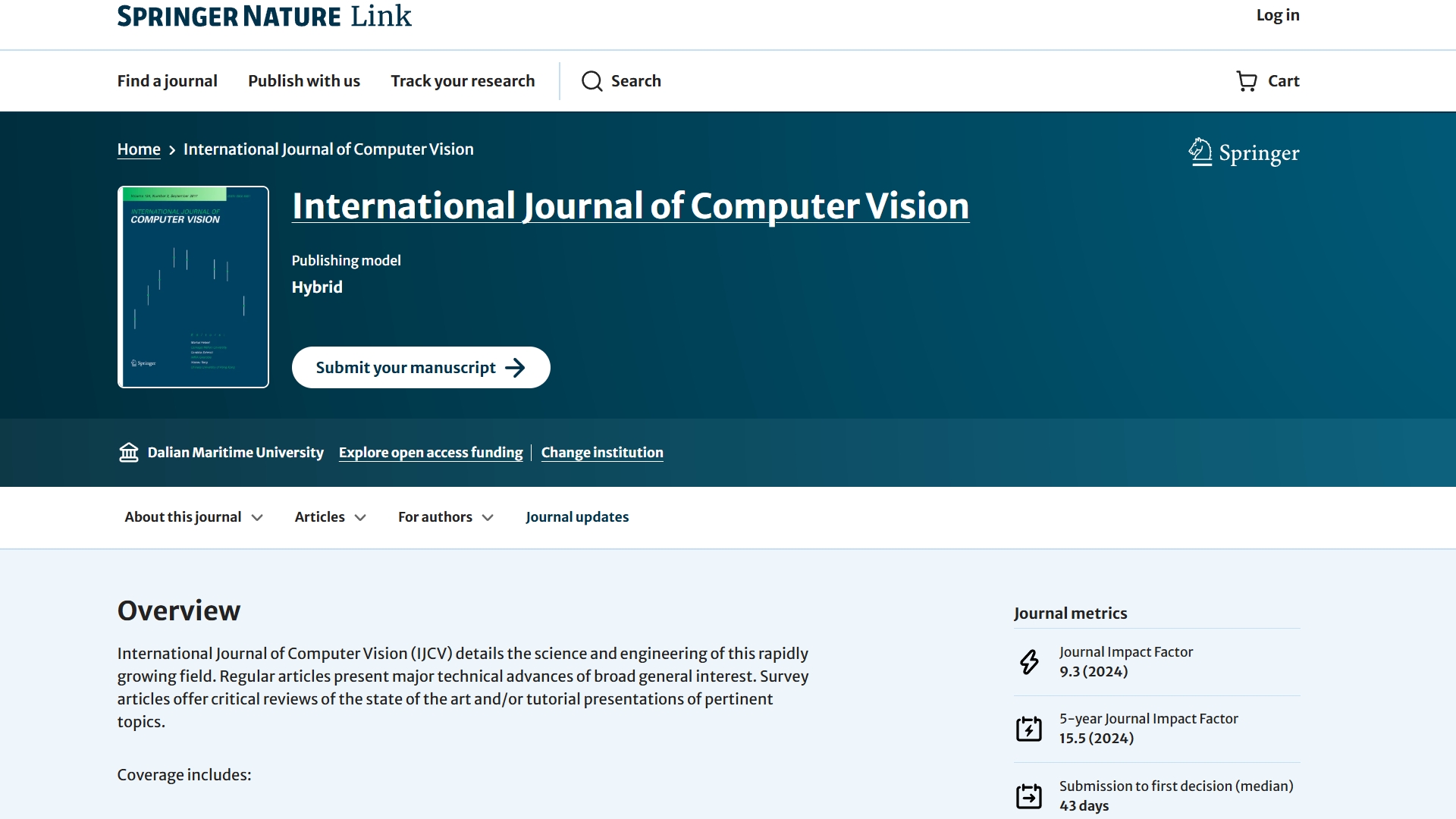Image resolution: width=1456 pixels, height=819 pixels.
Task: Click the submission to first decision icon
Action: click(1029, 795)
